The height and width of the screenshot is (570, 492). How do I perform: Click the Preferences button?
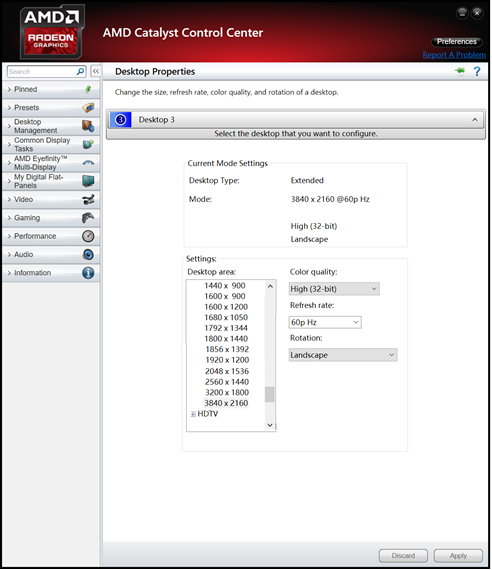(x=457, y=42)
